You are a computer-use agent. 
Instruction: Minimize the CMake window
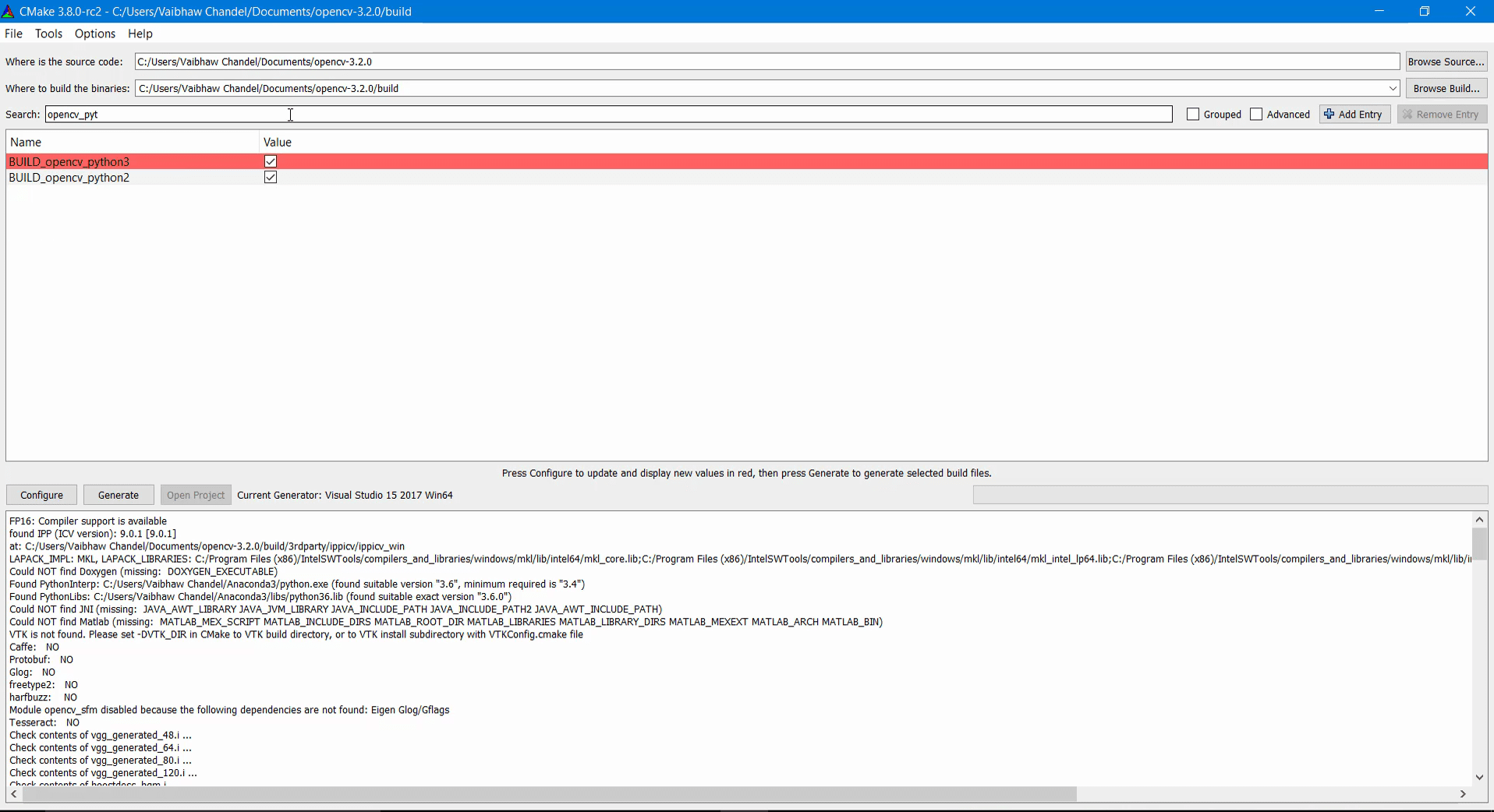1379,11
